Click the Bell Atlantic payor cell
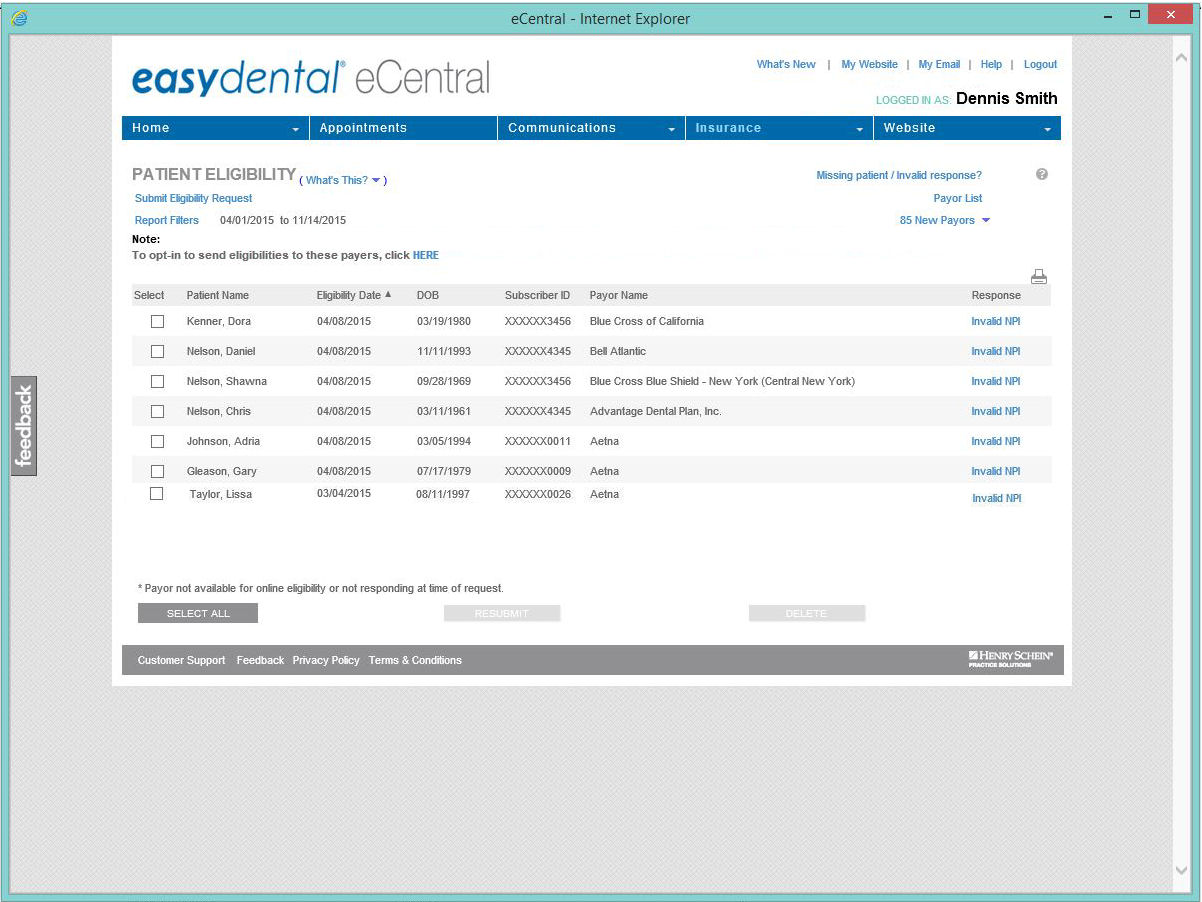 (618, 351)
